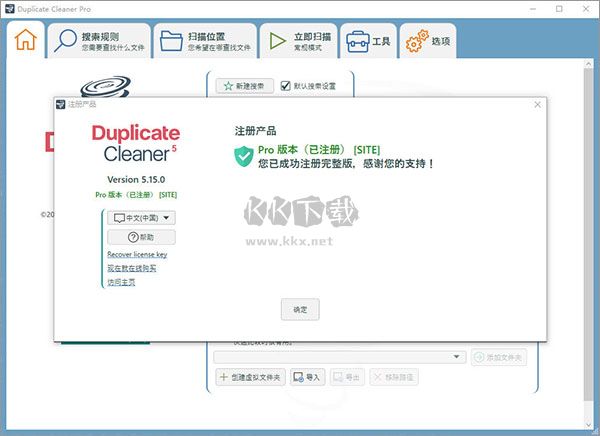Click the 现在就在线购买 link
The image size is (600, 436).
[x=132, y=268]
